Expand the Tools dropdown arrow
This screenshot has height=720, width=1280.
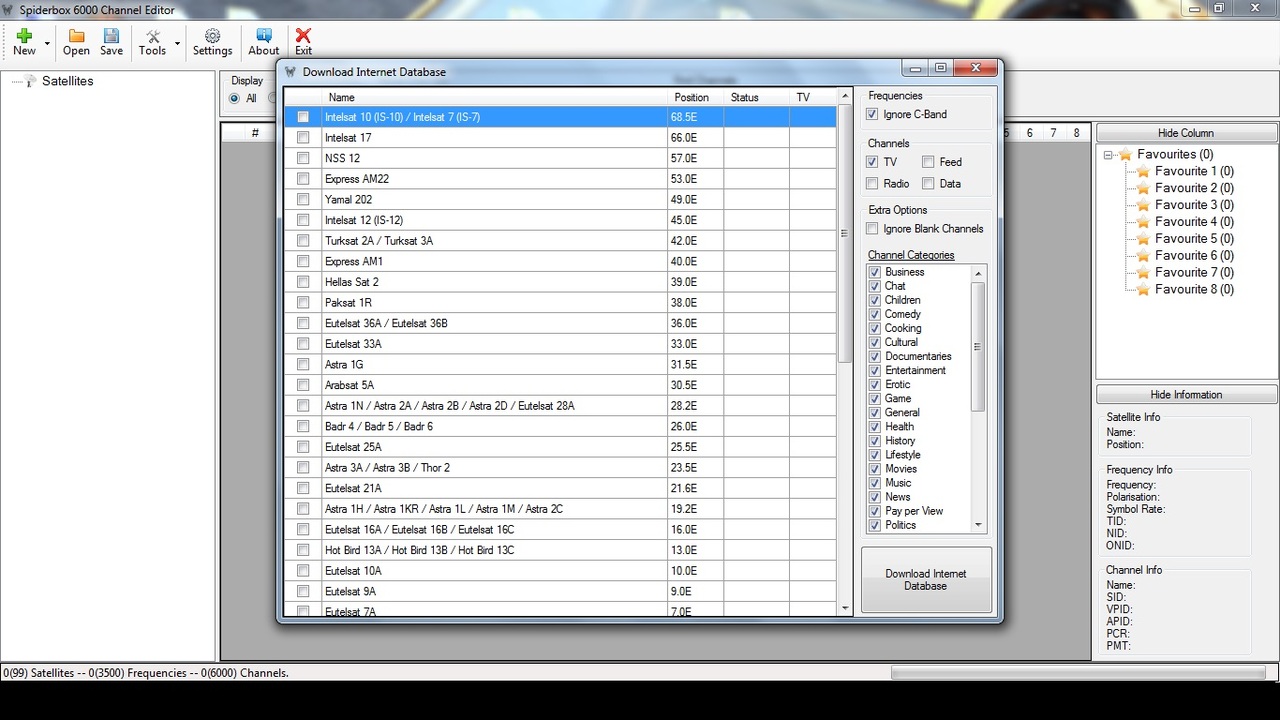coord(177,44)
